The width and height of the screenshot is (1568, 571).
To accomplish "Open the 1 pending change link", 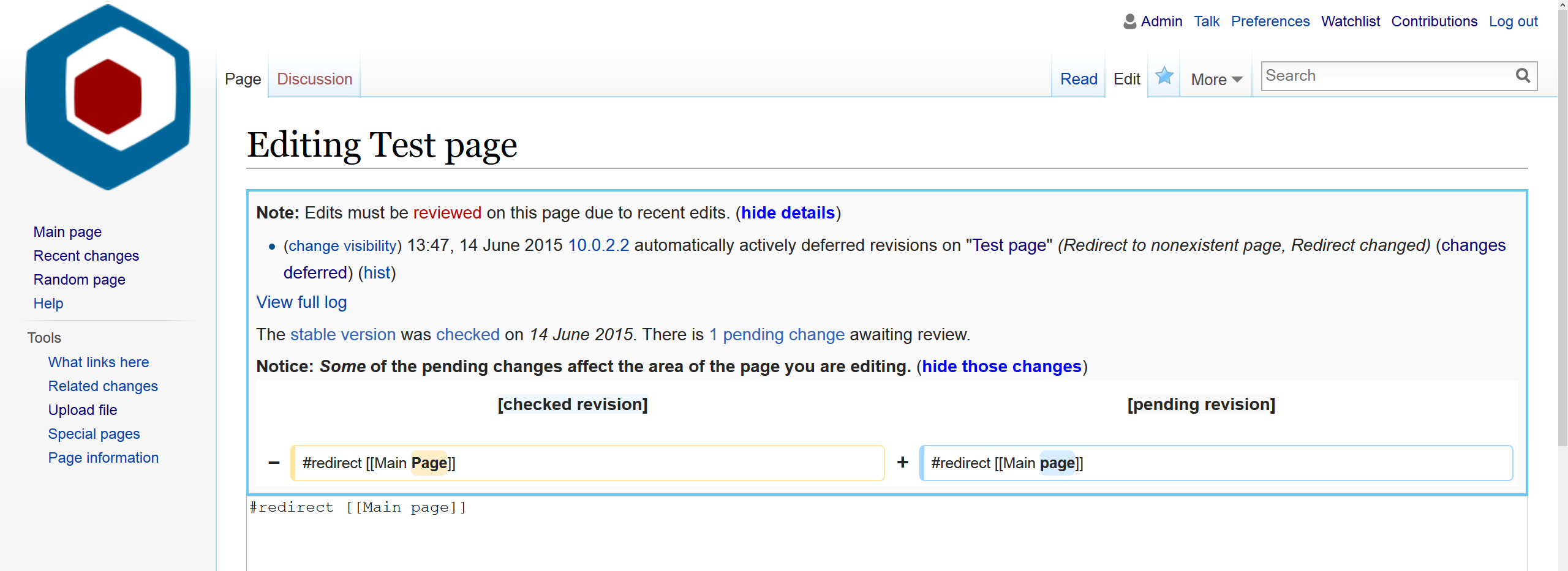I will click(777, 335).
